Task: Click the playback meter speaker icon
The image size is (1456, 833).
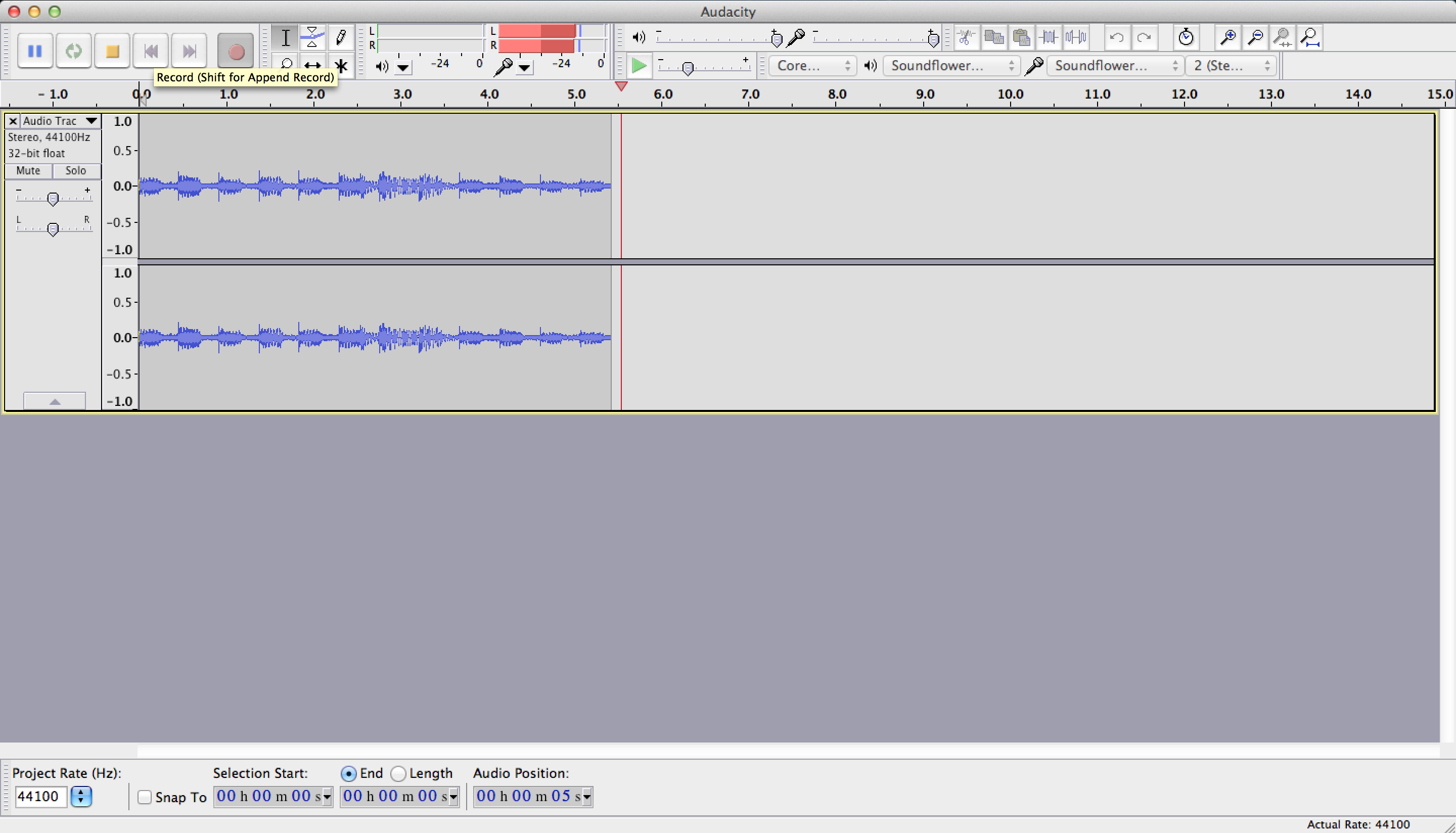Action: click(381, 66)
